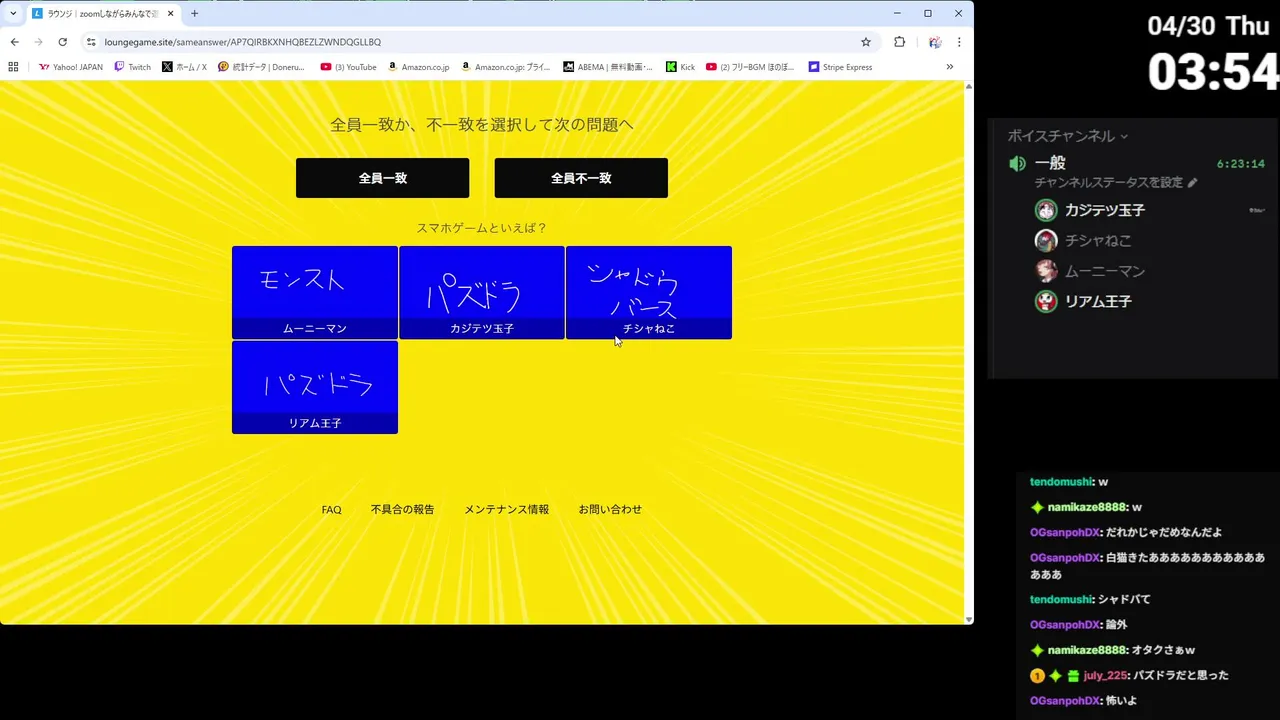
Task: Click the 全員不一致 button
Action: 581,178
